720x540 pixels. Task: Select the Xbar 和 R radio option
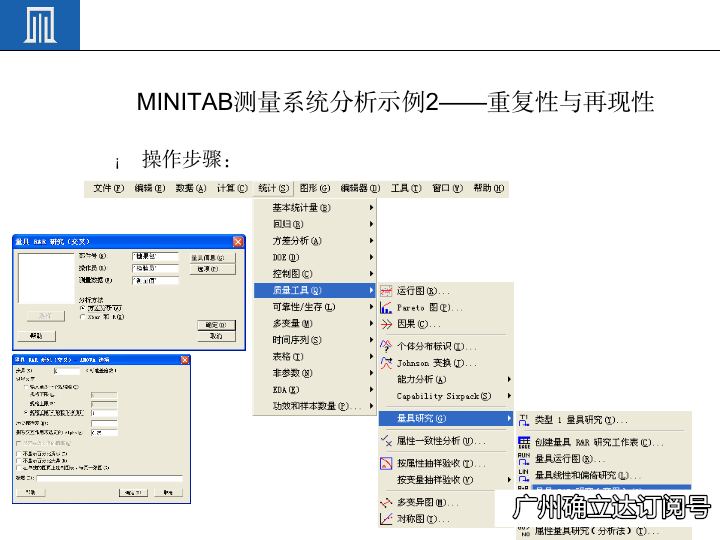pos(83,316)
